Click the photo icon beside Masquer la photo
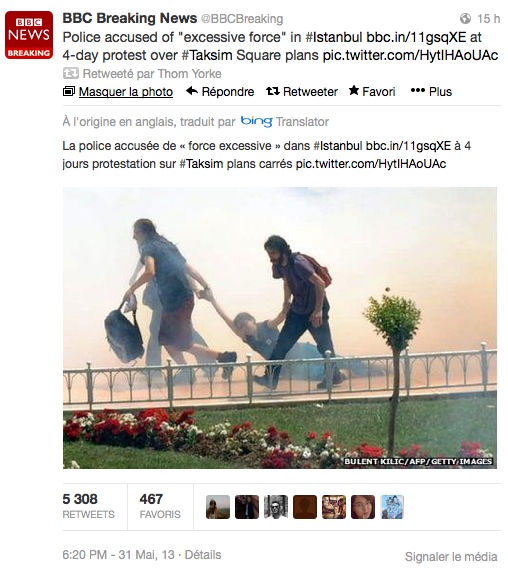Image resolution: width=508 pixels, height=572 pixels. (x=69, y=91)
